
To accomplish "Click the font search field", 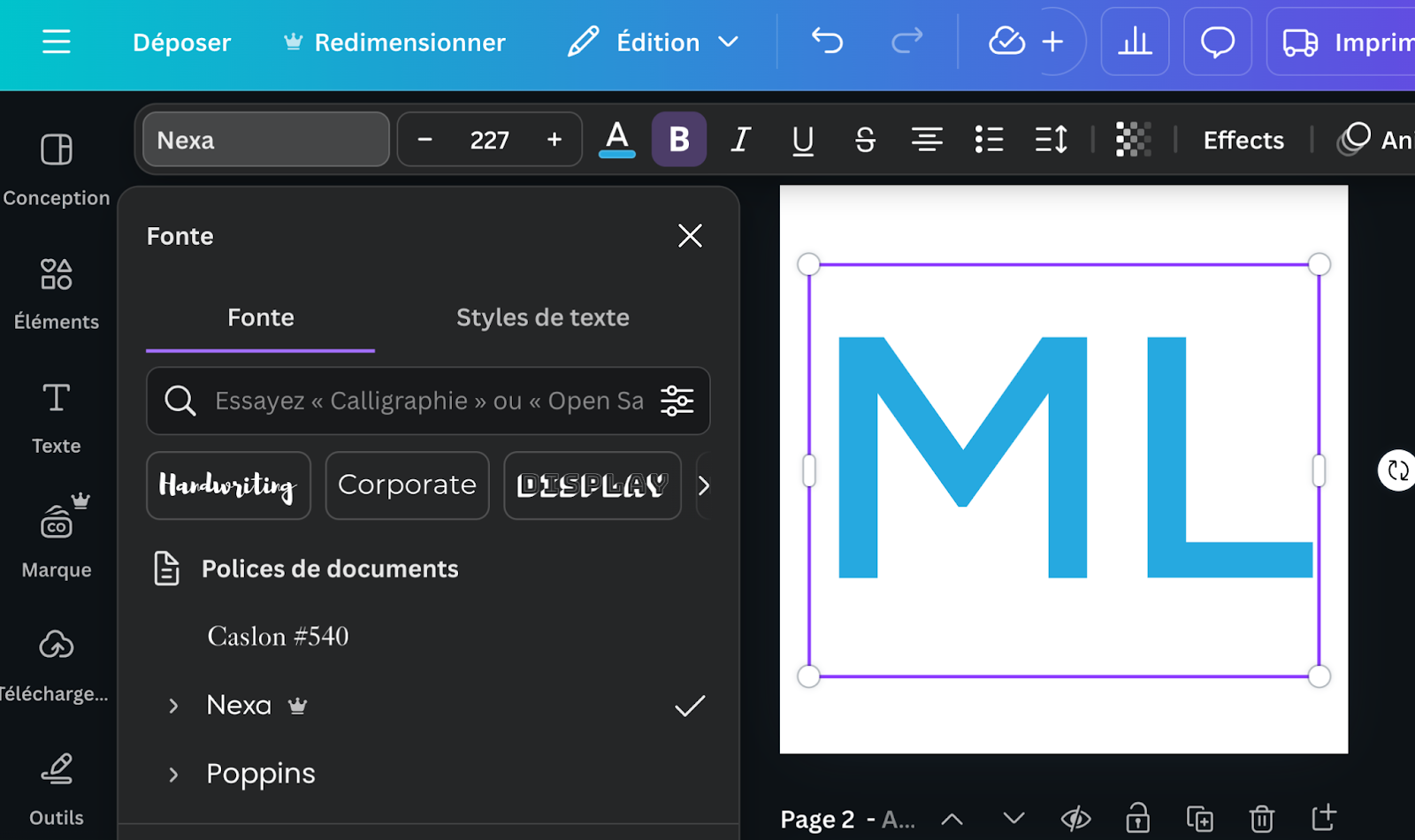I will (x=416, y=401).
